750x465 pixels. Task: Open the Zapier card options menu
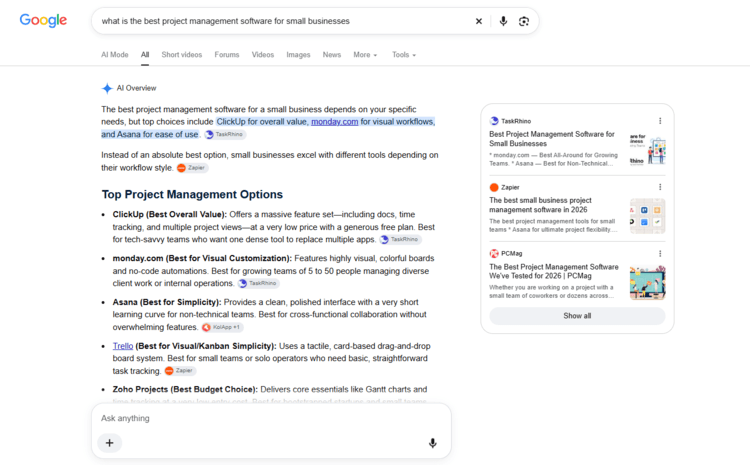(x=660, y=187)
